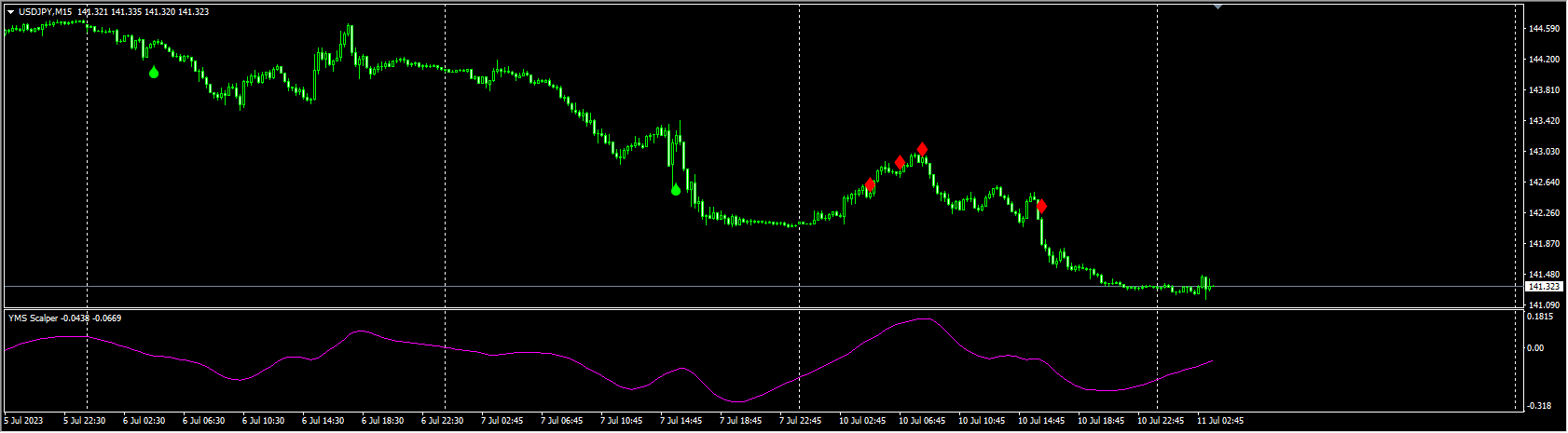Click the -0.318 indicator scale value
1568x433 pixels.
[1540, 405]
